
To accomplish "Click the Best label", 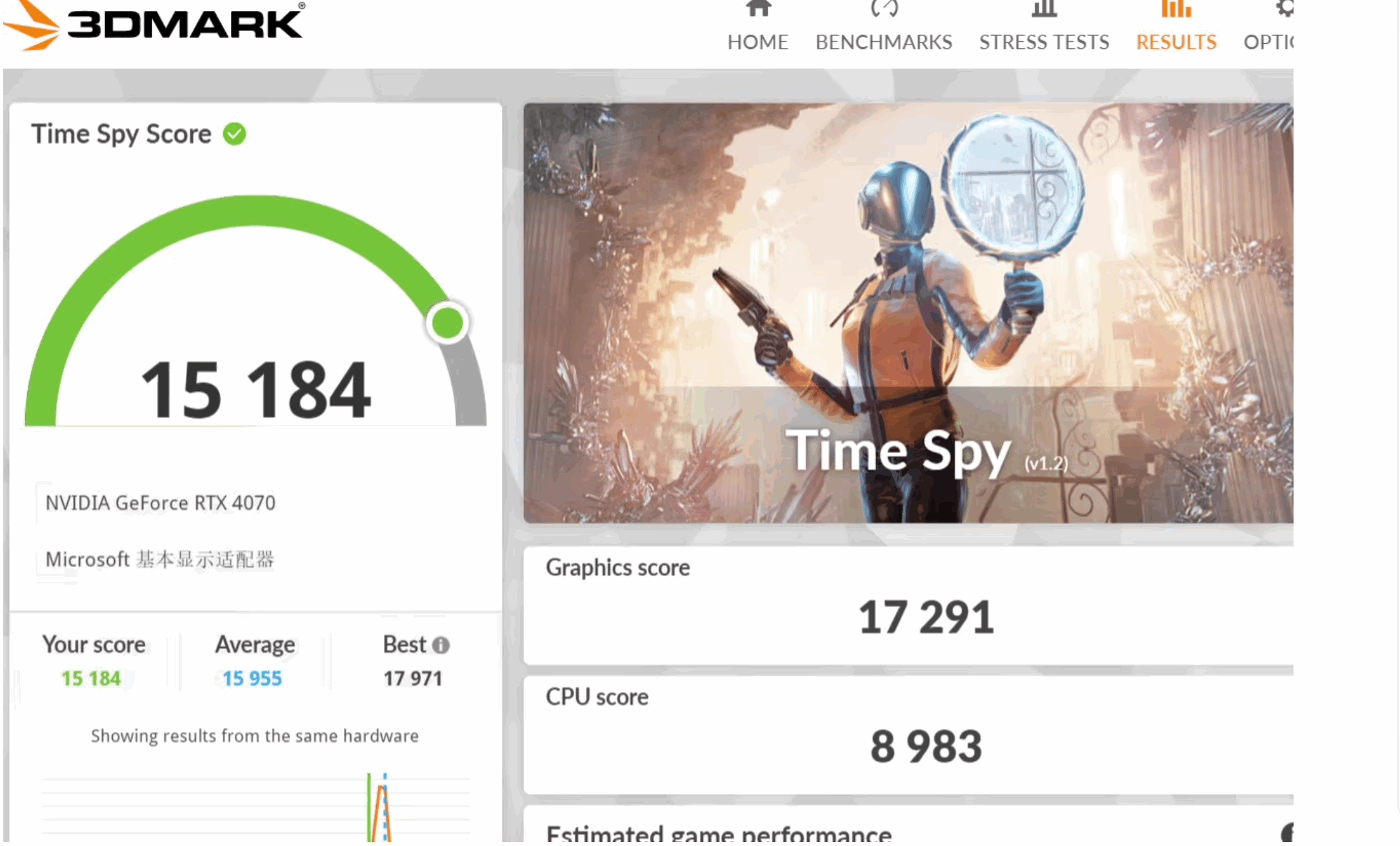I will click(x=405, y=645).
